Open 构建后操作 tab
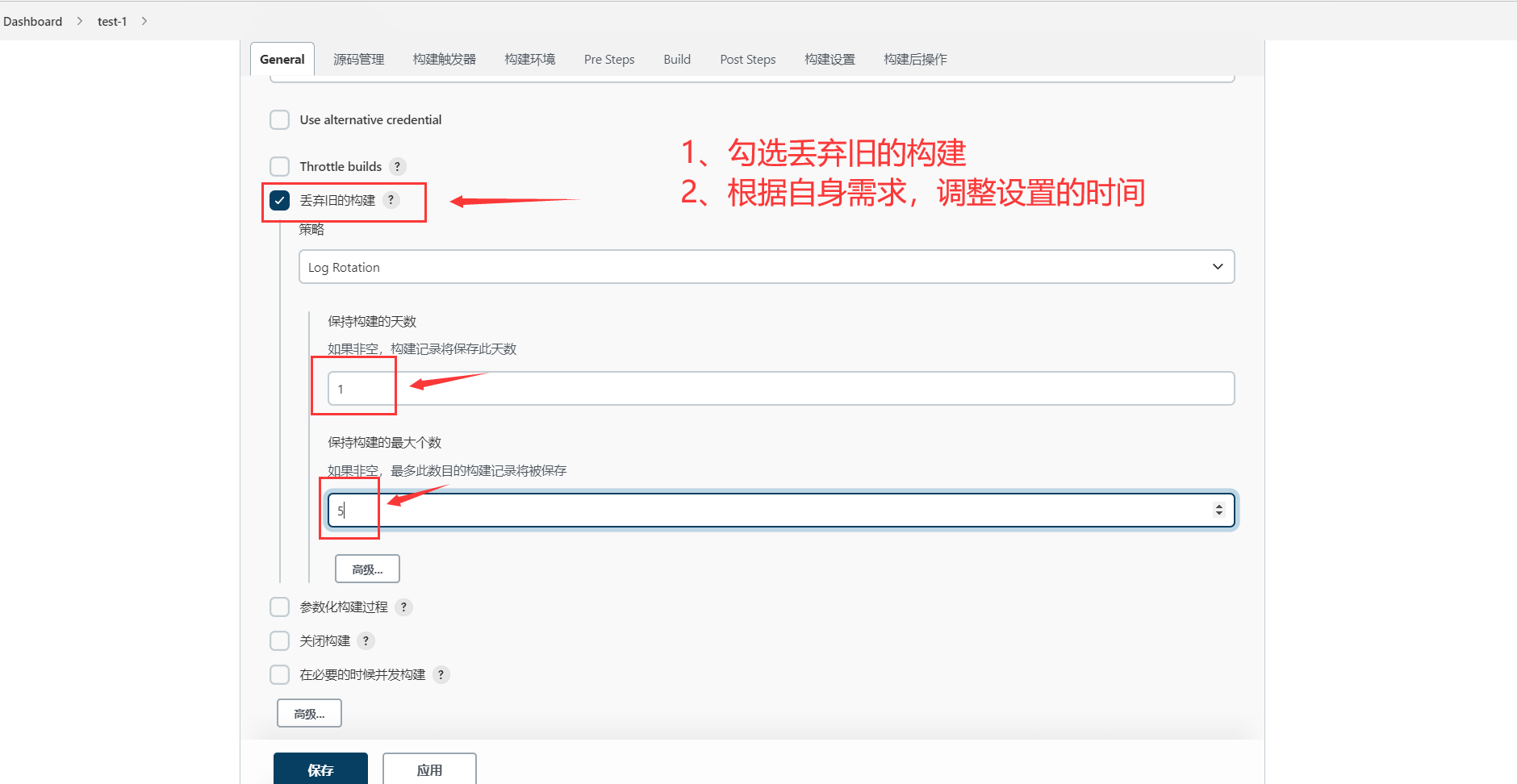Screen dimensions: 1517x784 915,59
